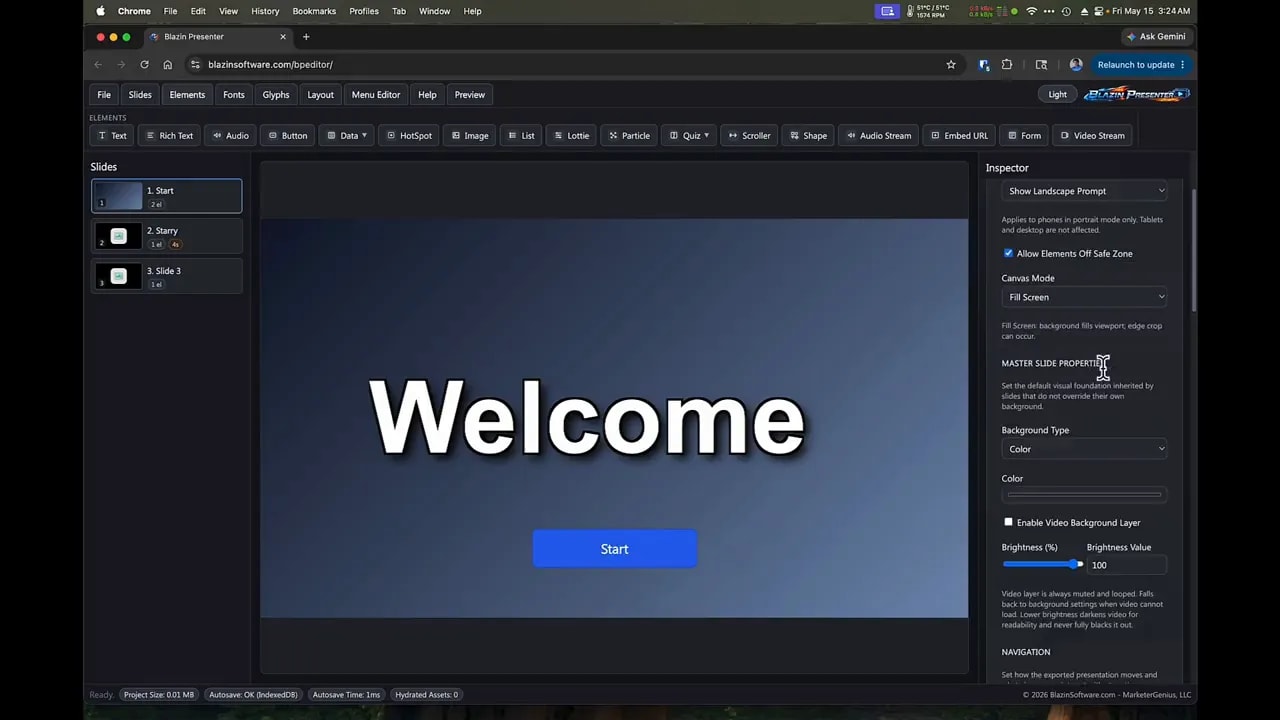
Task: Add an Embed URL element
Action: pos(959,136)
